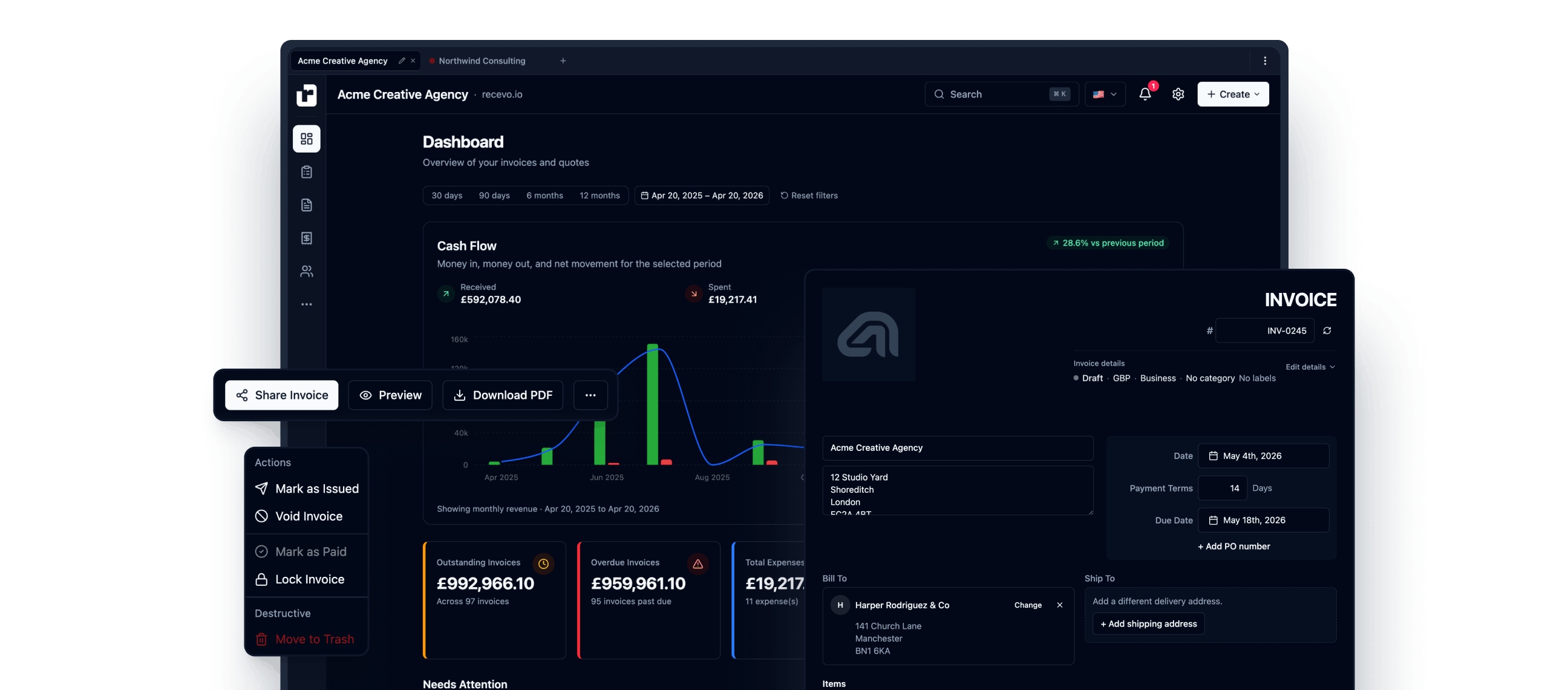
Task: Select the 12 months filter
Action: pyautogui.click(x=599, y=195)
